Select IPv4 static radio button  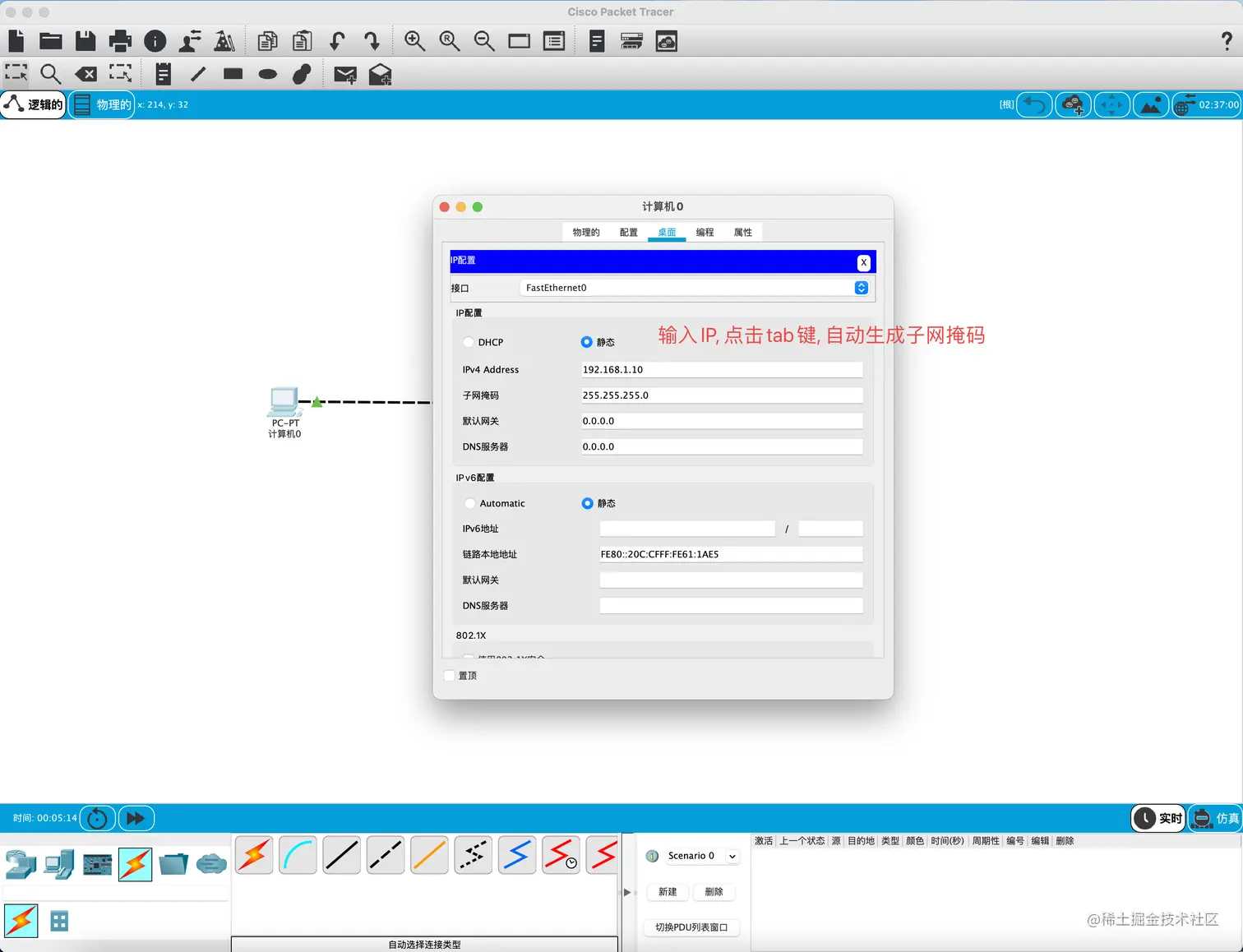click(x=586, y=342)
